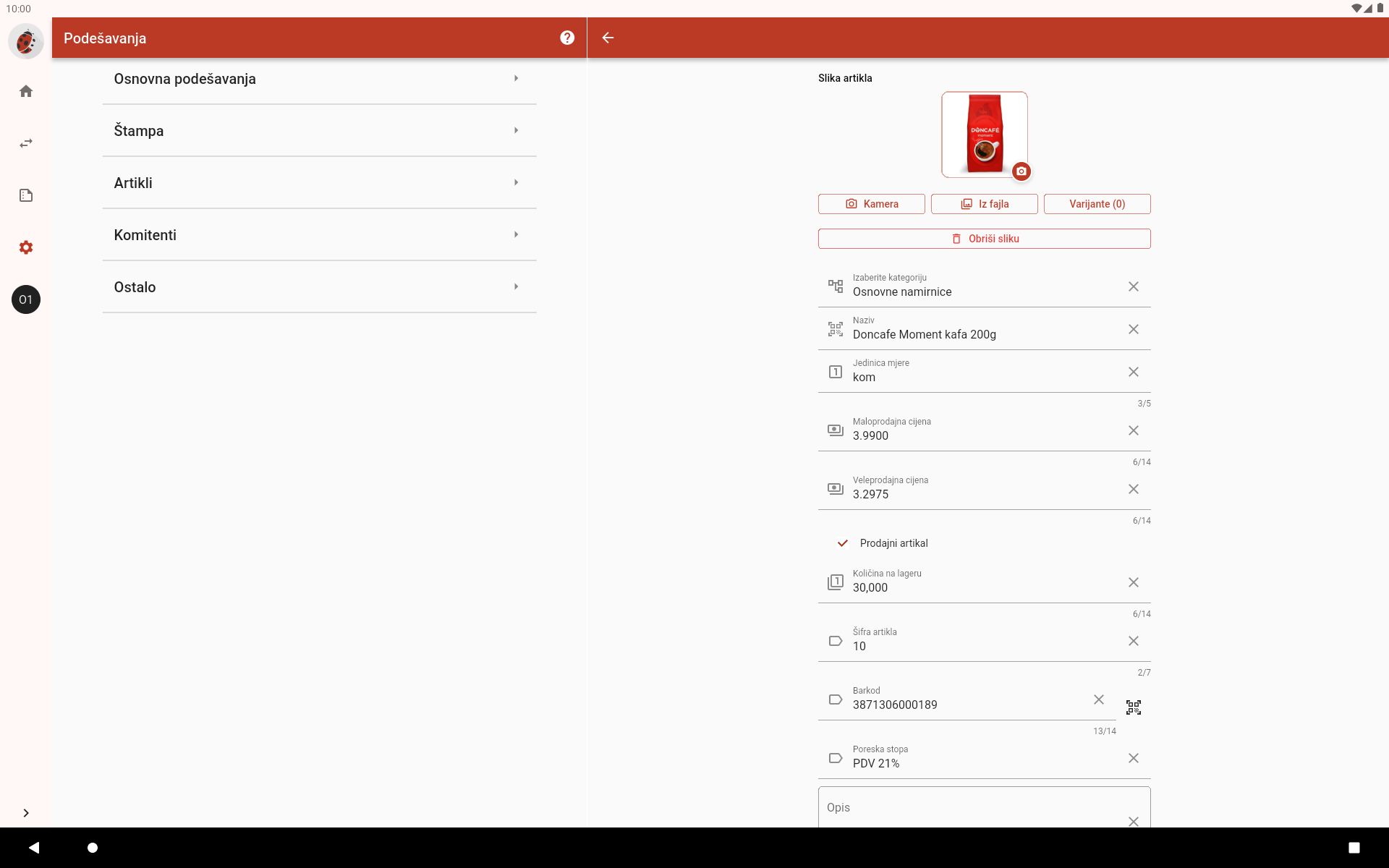Screen dimensions: 1389x868
Task: Tap the camera badge on the product image
Action: point(1021,171)
